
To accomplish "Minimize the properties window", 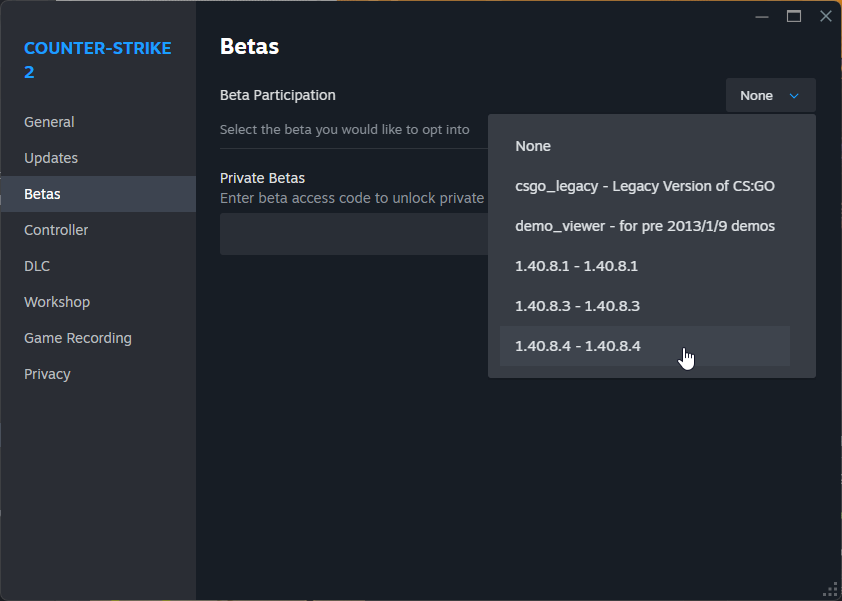I will point(762,16).
